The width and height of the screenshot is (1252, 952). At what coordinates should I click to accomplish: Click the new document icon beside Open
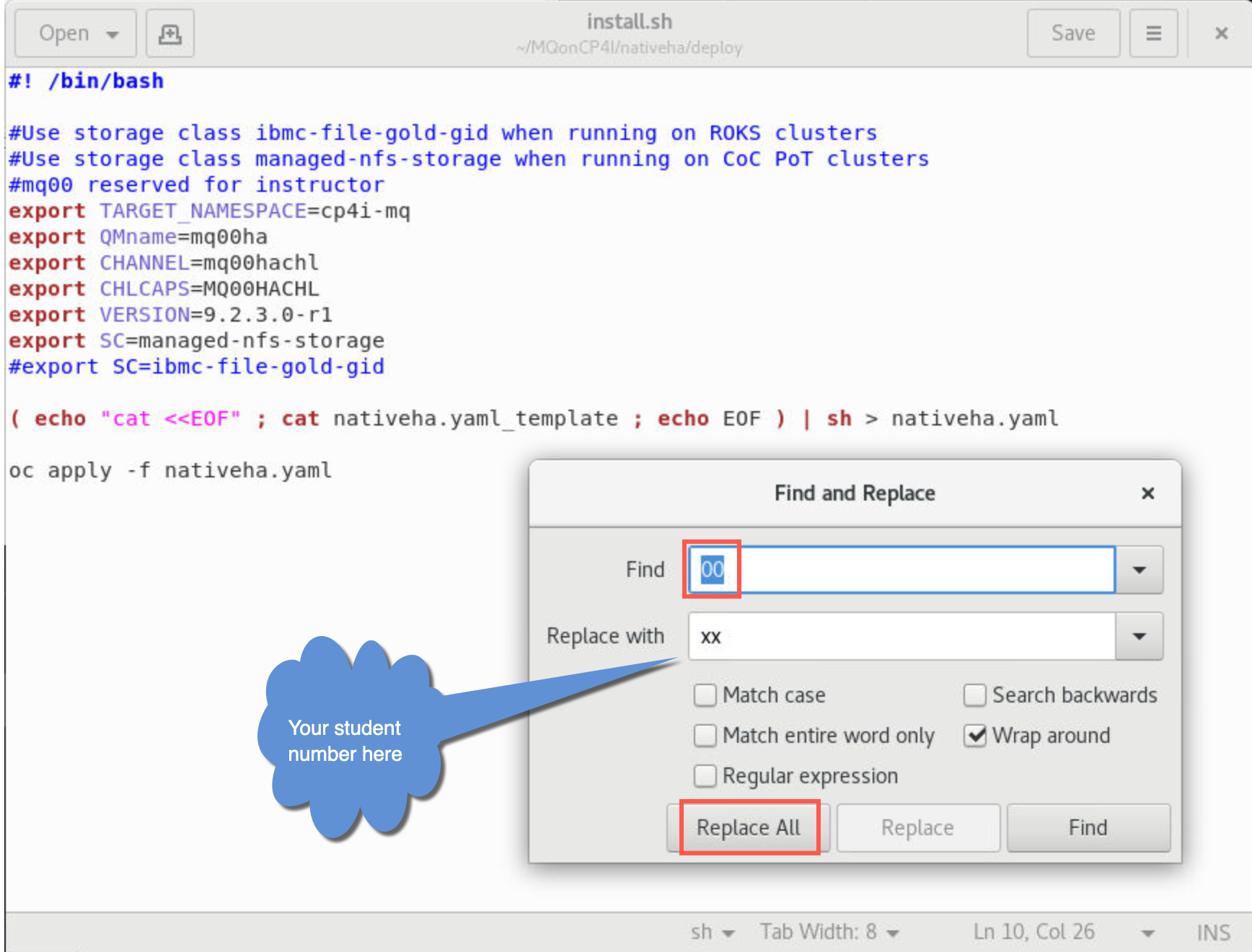point(170,33)
